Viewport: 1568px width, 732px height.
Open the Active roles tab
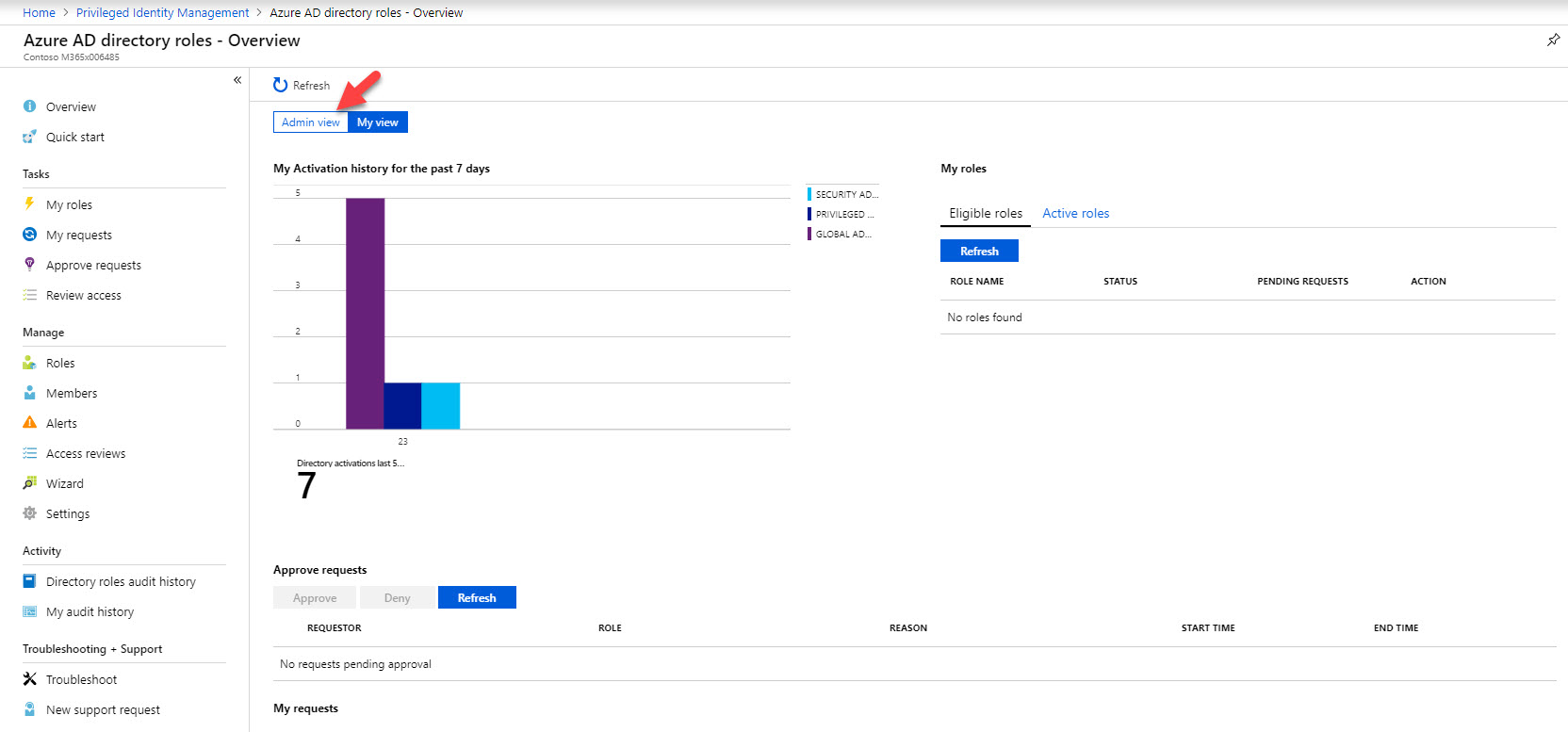[x=1075, y=214]
